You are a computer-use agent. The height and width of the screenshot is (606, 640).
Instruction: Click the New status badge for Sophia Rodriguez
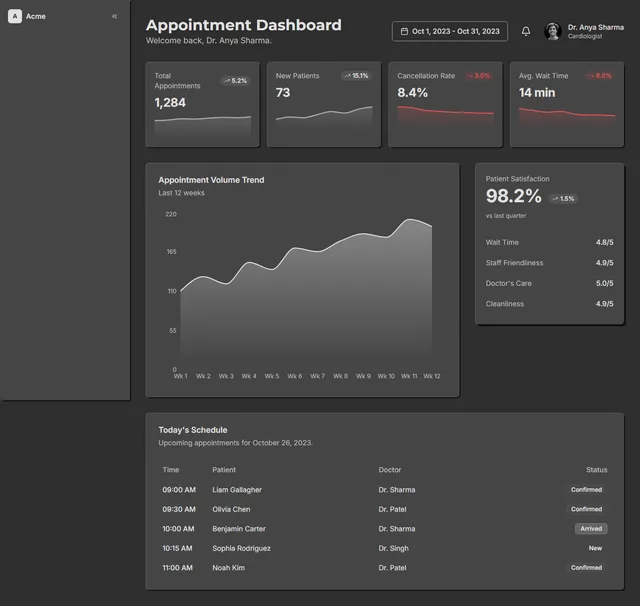point(595,548)
